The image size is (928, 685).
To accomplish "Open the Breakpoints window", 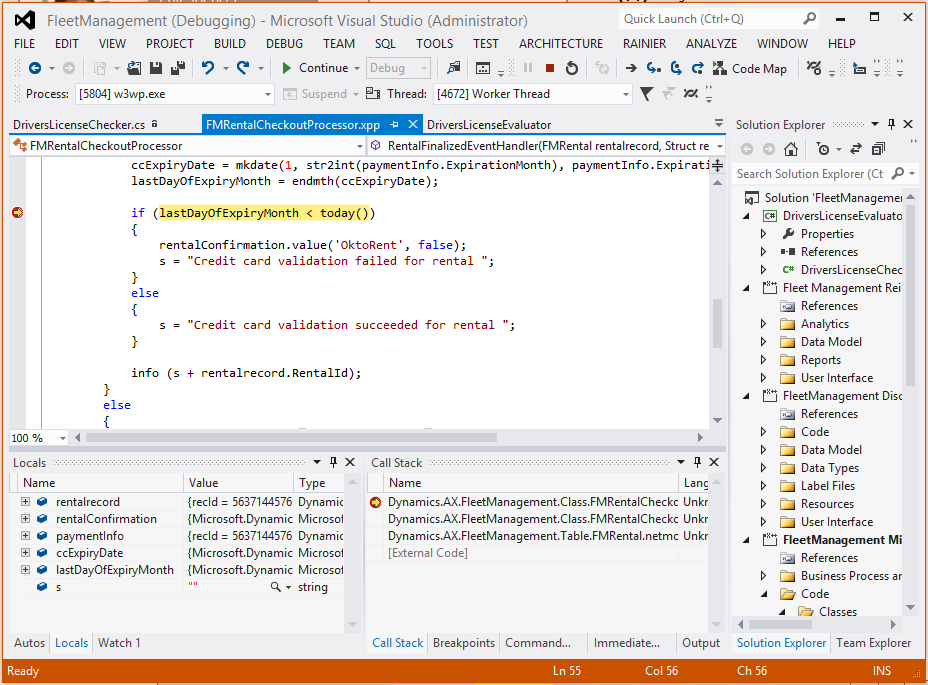I will pyautogui.click(x=463, y=643).
